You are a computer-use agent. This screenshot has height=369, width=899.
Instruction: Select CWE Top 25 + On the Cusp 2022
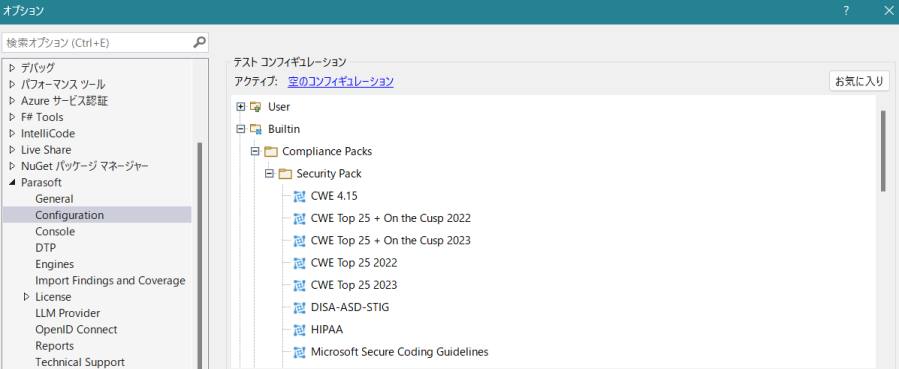390,218
